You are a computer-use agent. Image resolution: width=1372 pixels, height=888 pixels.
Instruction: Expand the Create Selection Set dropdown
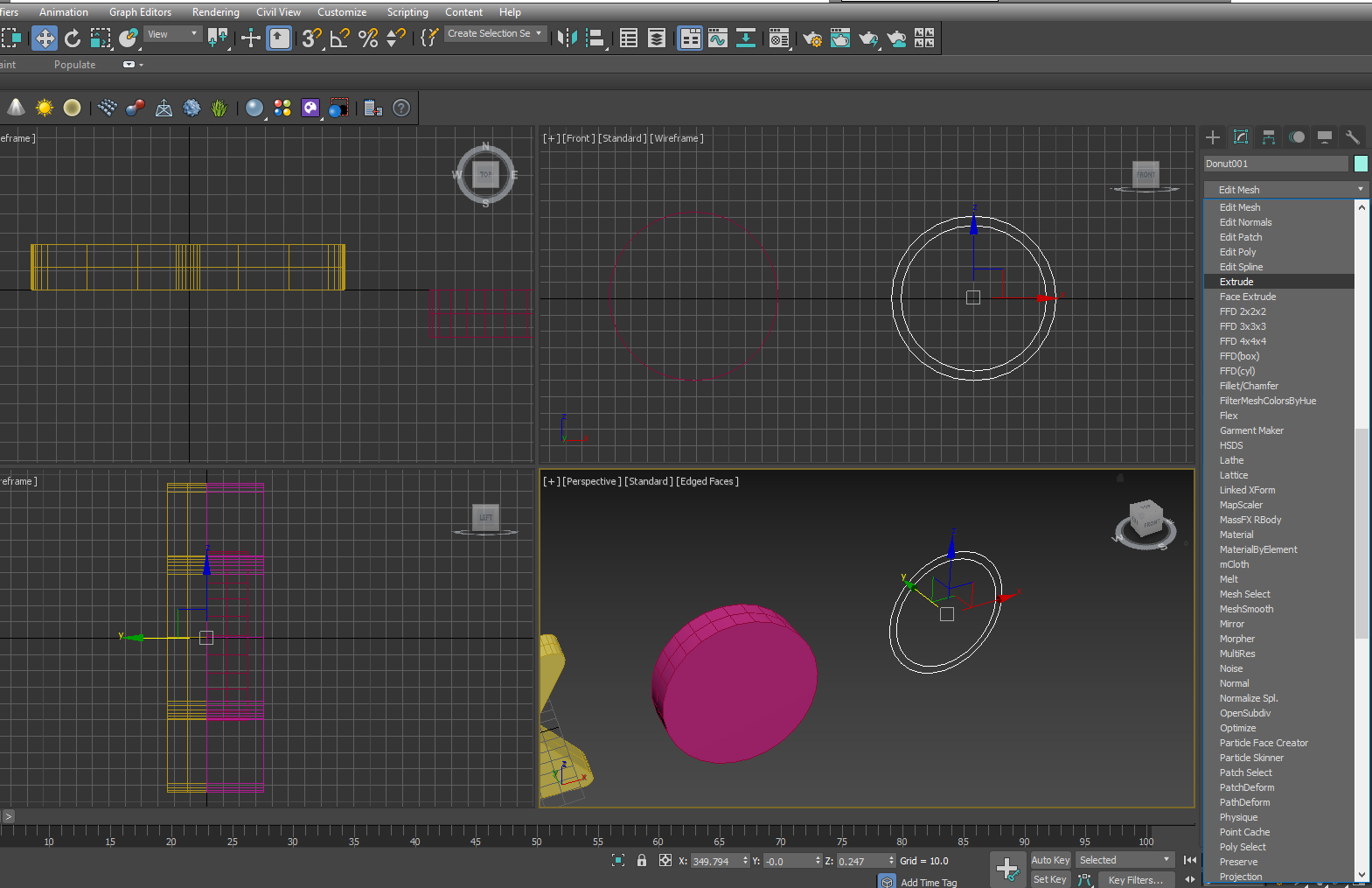495,33
